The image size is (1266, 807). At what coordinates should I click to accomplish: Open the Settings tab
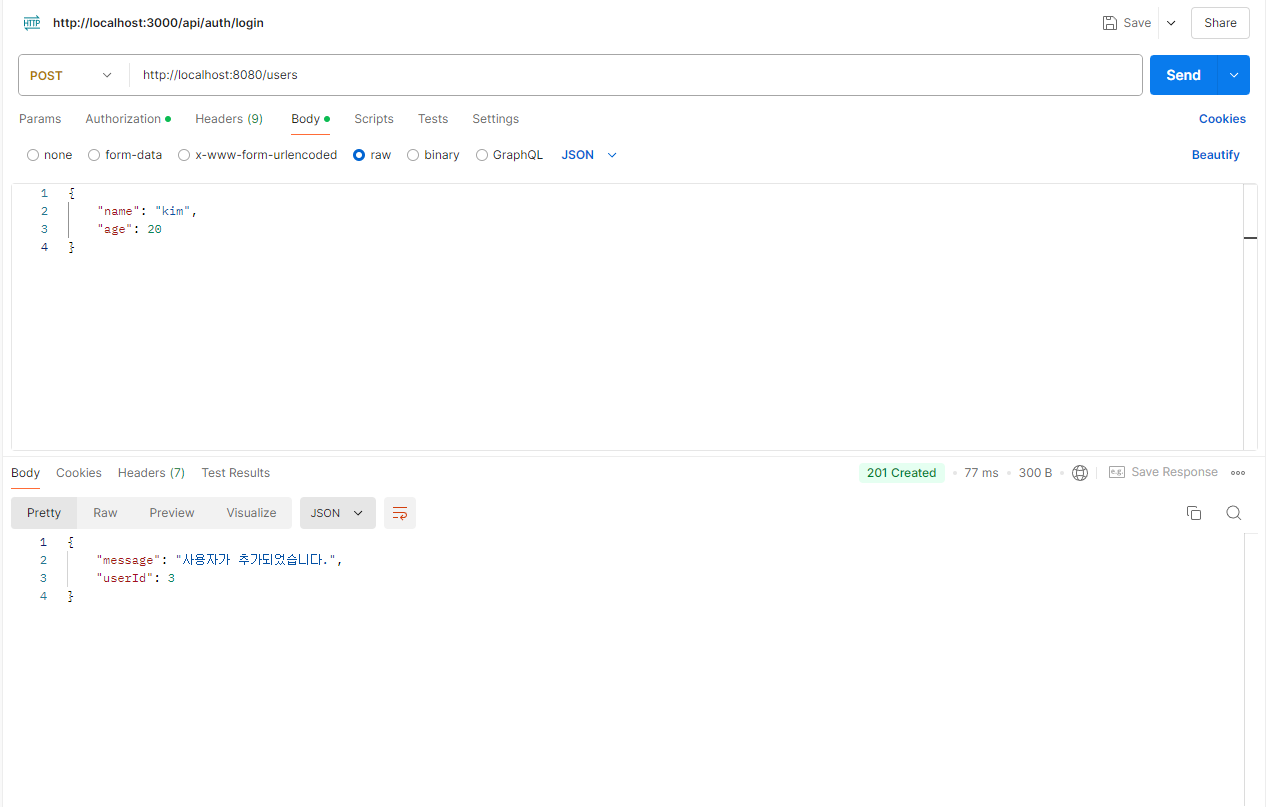[x=496, y=119]
